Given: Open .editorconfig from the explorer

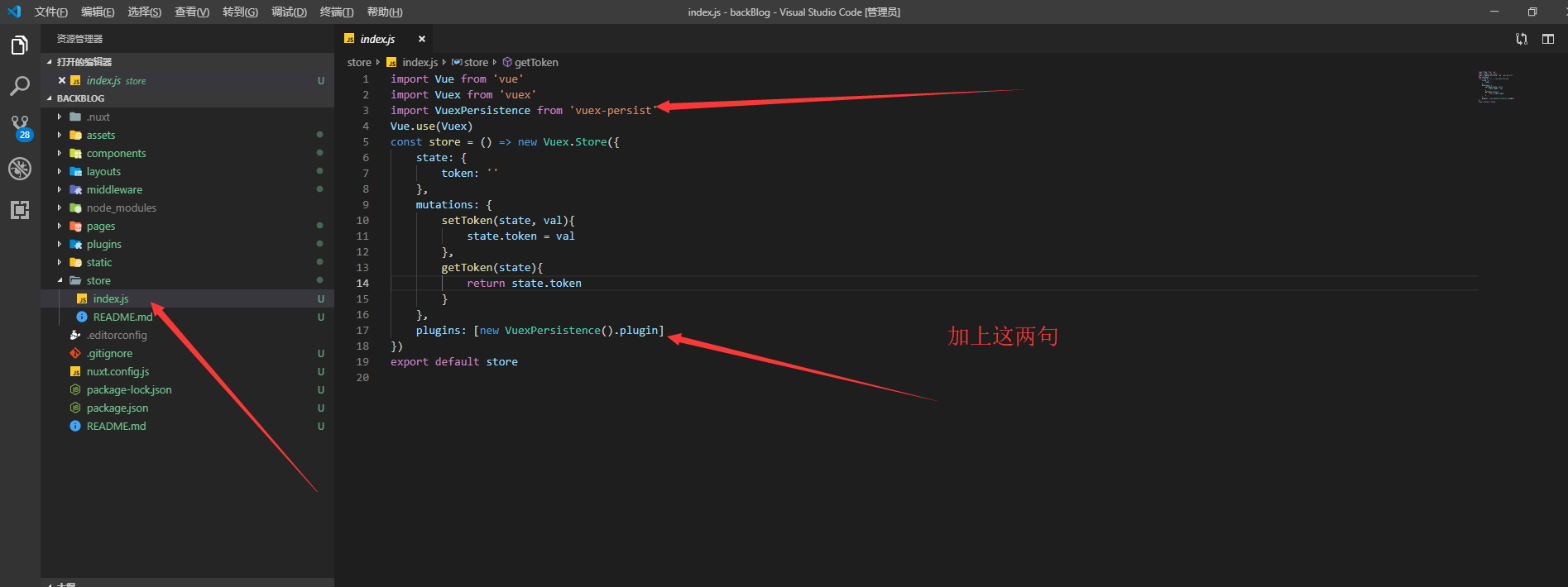Looking at the screenshot, I should tap(117, 336).
